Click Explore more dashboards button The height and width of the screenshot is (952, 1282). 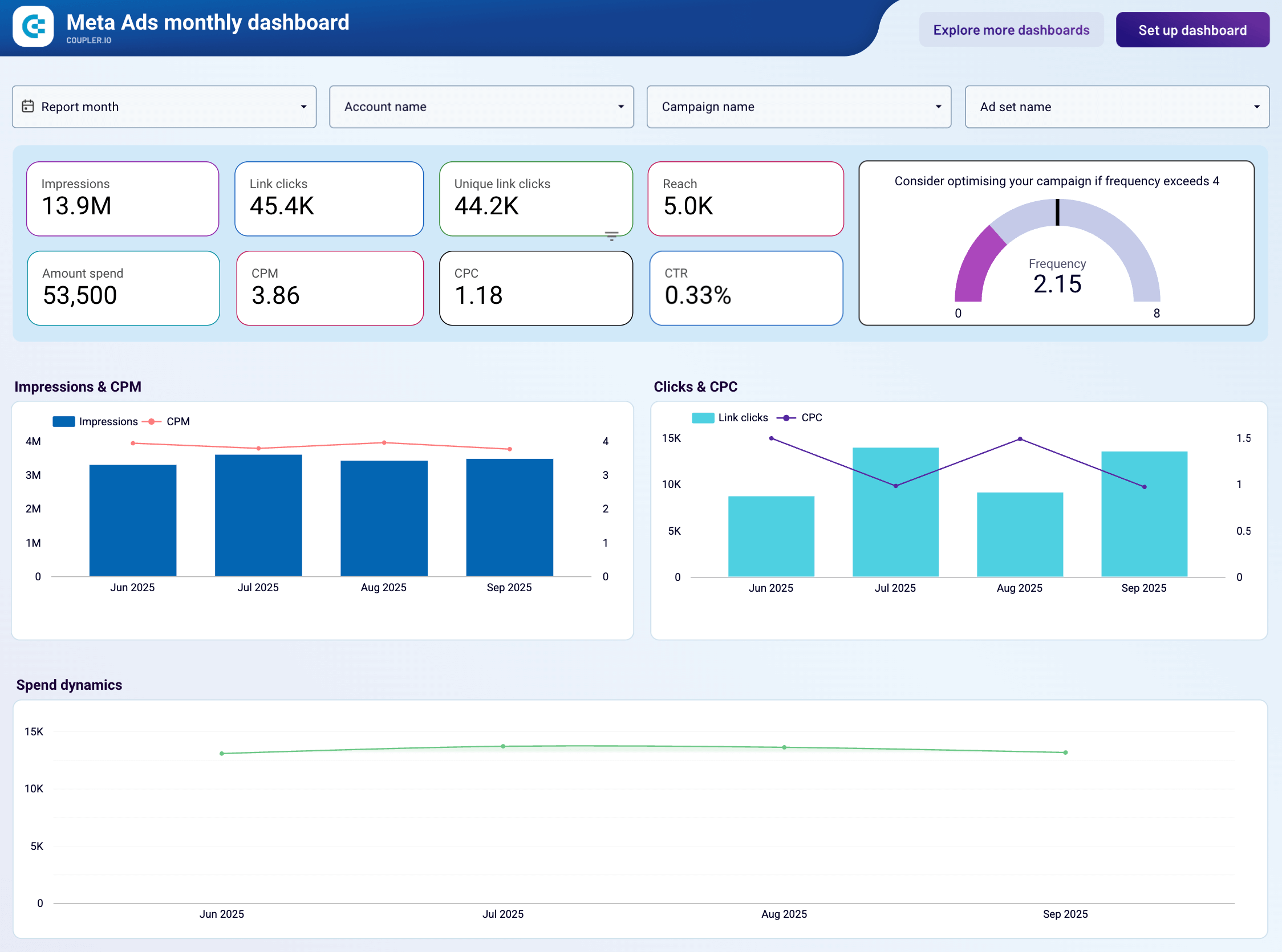coord(1011,30)
